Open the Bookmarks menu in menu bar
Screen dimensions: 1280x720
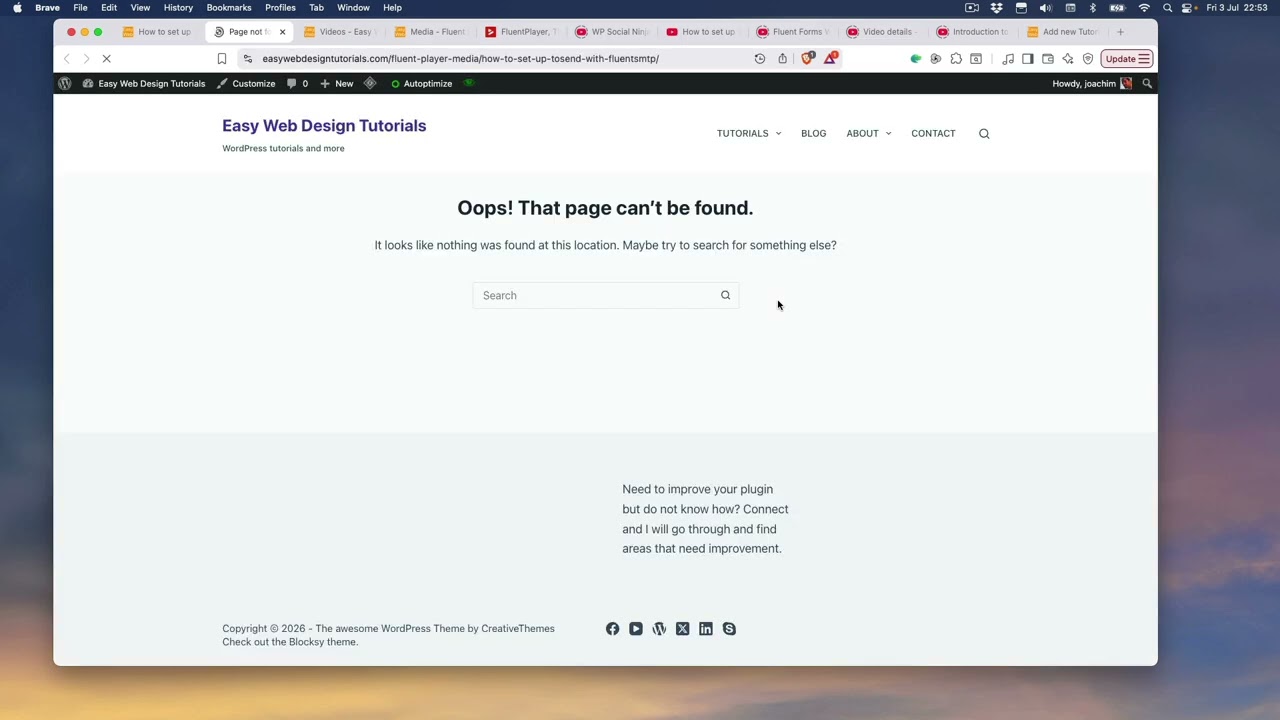pyautogui.click(x=229, y=8)
